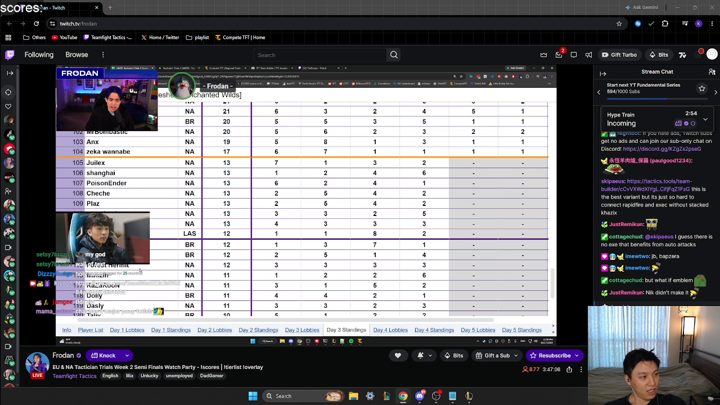
Task: Click the Knock button
Action: (104, 355)
